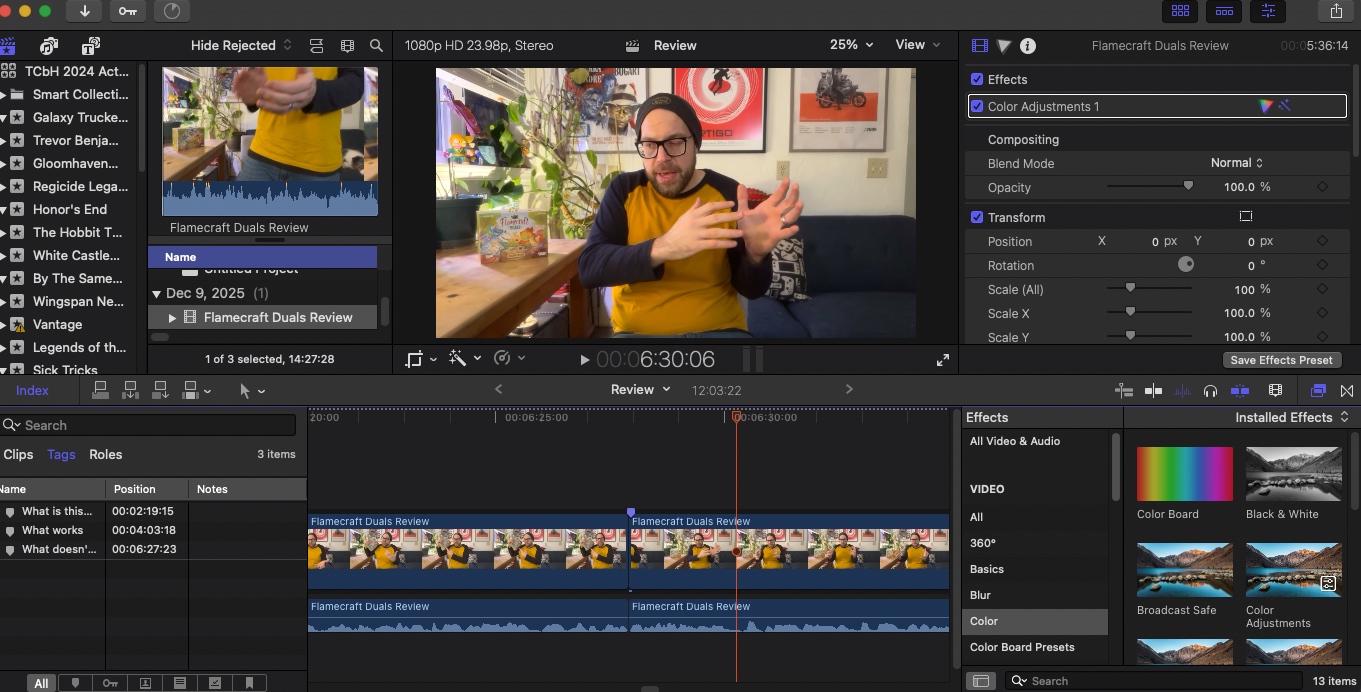Adjust the Opacity slider handle
This screenshot has width=1361, height=692.
[x=1188, y=186]
